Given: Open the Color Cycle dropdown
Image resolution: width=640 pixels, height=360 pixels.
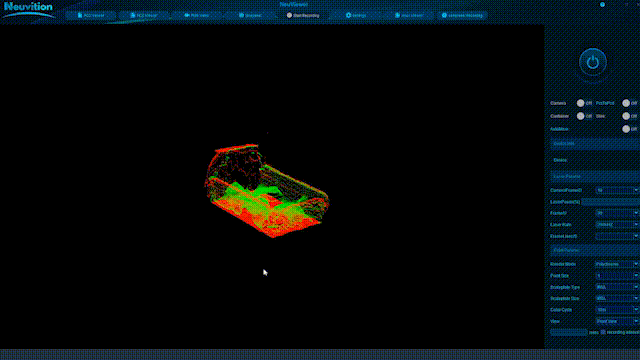Looking at the screenshot, I should click(617, 310).
